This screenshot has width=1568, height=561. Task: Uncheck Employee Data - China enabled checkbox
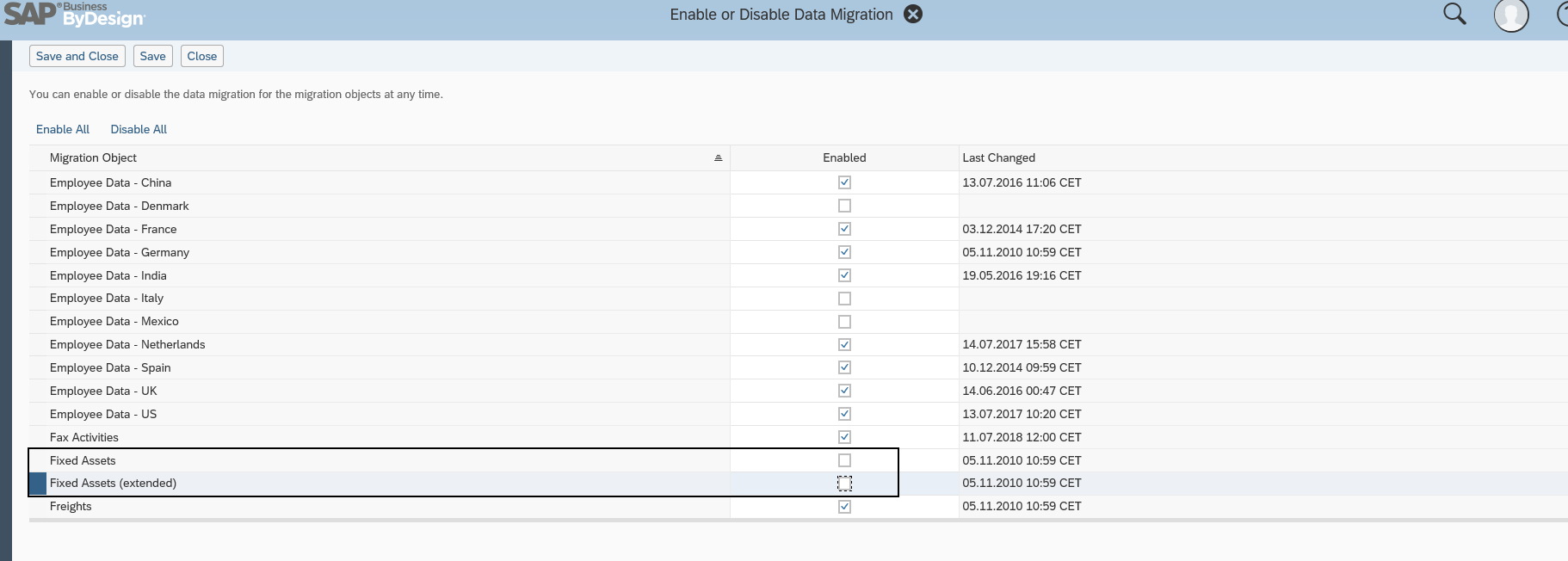(x=844, y=182)
